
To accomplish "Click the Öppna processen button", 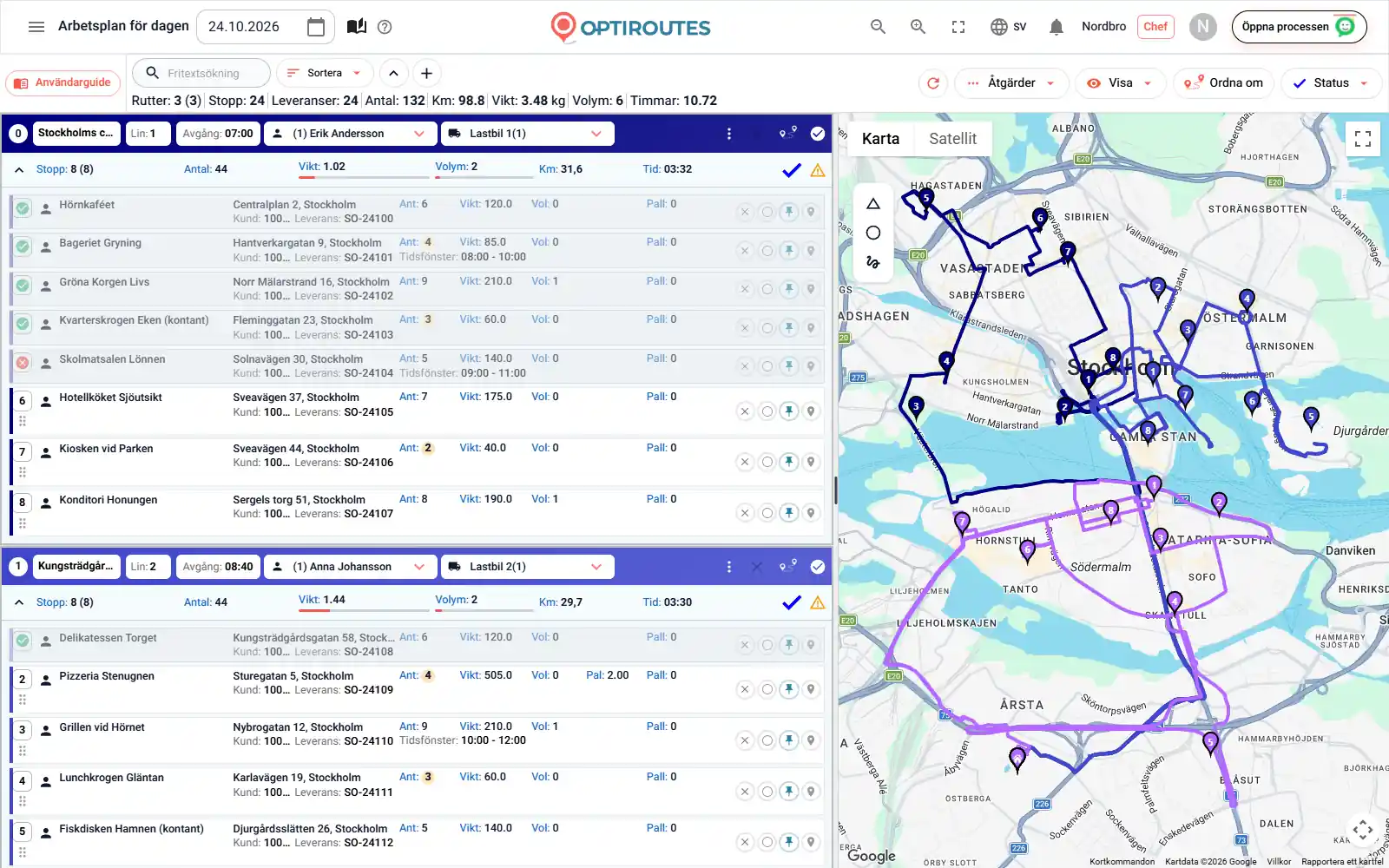I will point(1299,27).
